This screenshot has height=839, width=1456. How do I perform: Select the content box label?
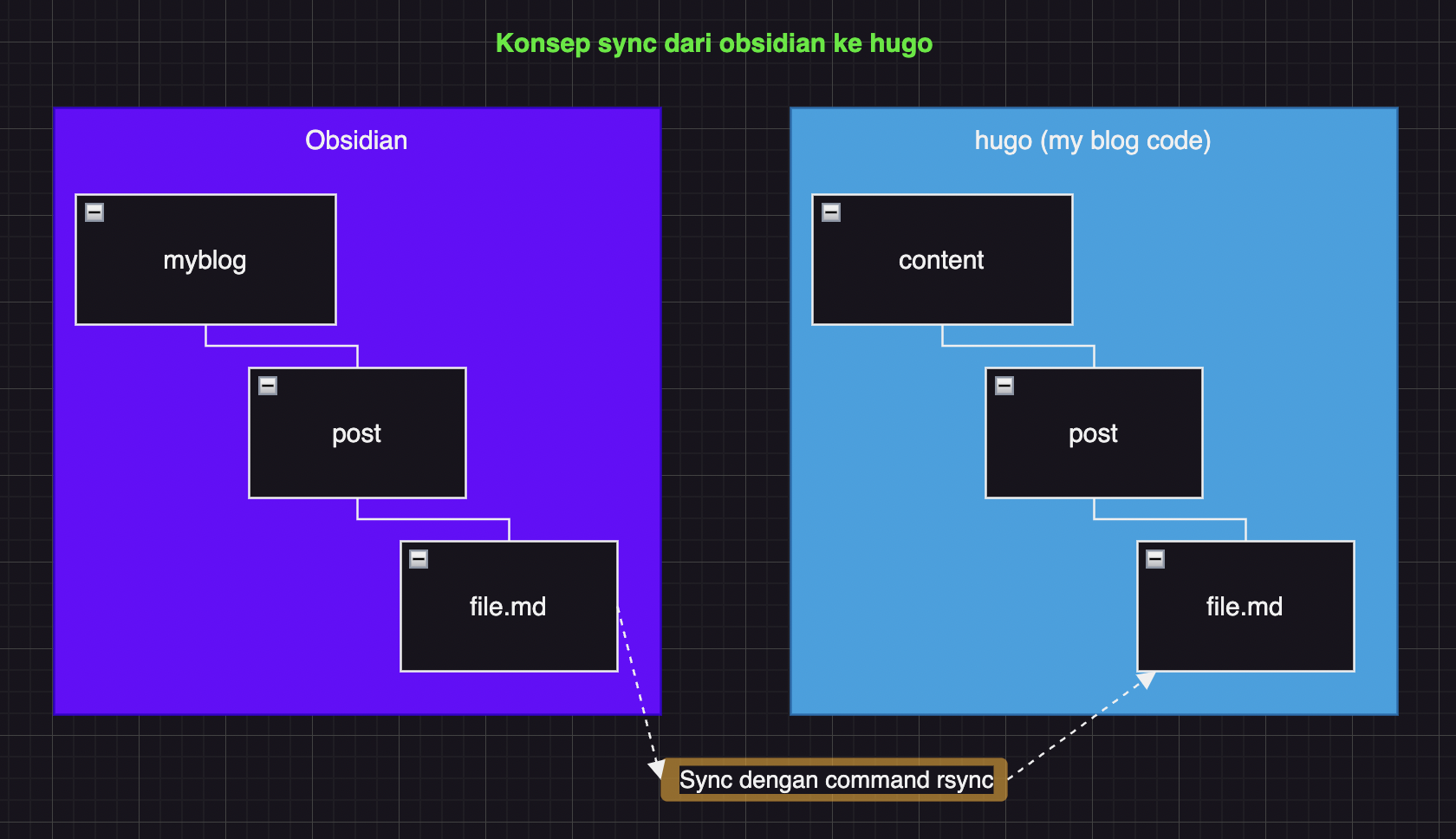tap(941, 260)
